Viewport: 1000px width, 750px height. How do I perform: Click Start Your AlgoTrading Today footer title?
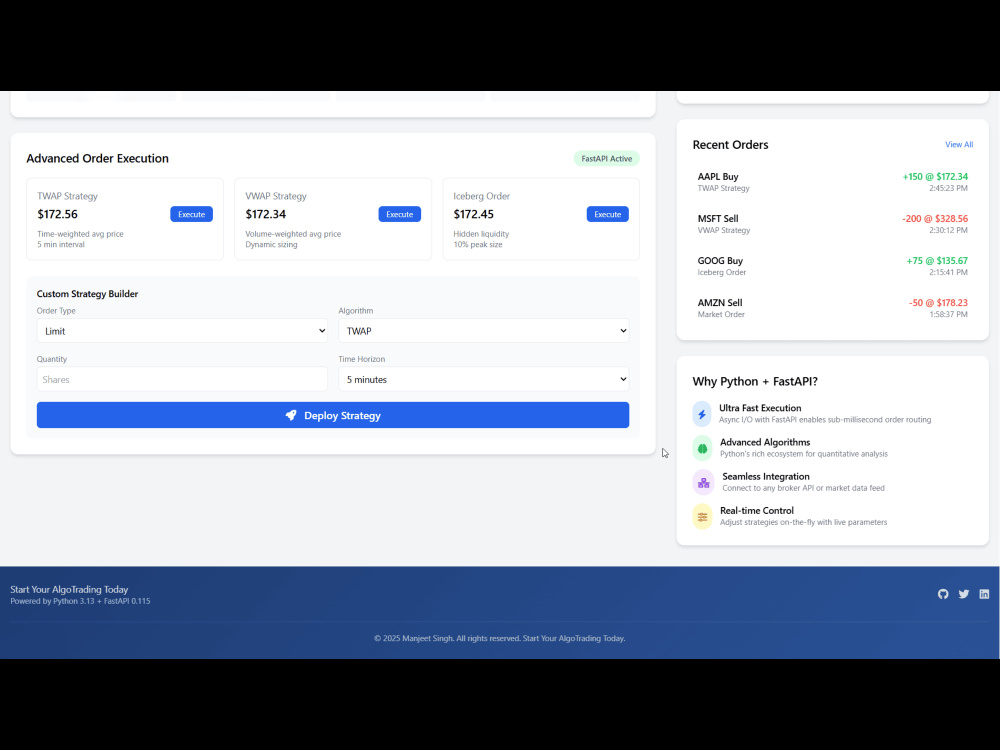click(69, 589)
